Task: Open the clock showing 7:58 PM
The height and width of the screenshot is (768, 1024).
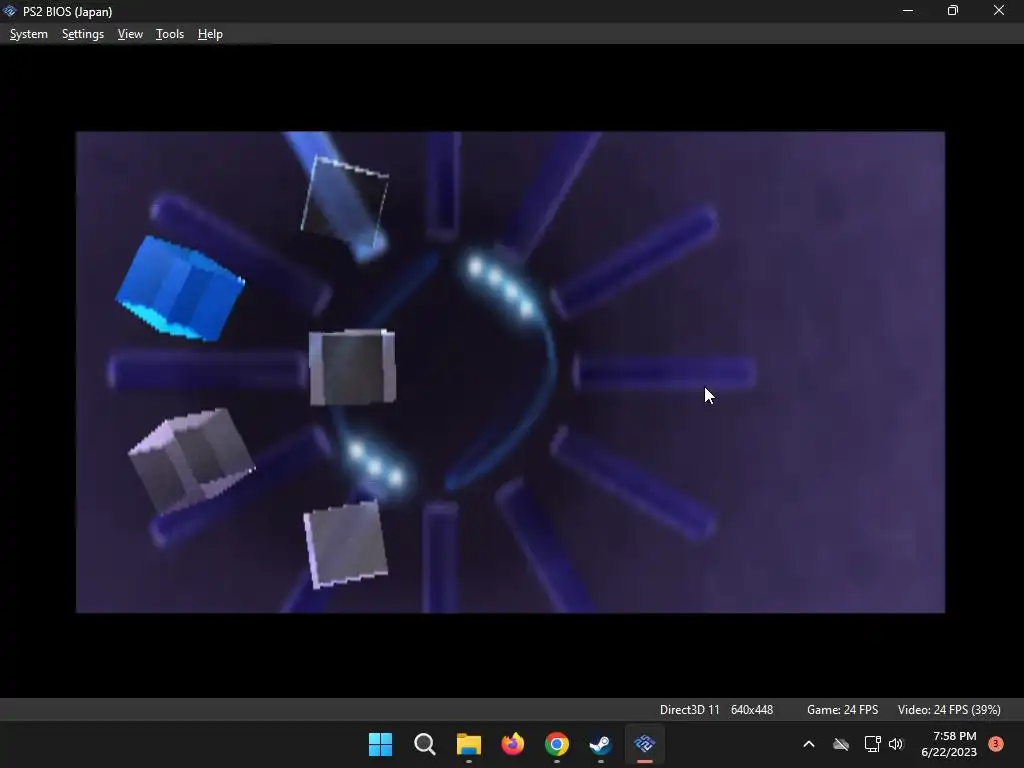Action: pyautogui.click(x=949, y=744)
